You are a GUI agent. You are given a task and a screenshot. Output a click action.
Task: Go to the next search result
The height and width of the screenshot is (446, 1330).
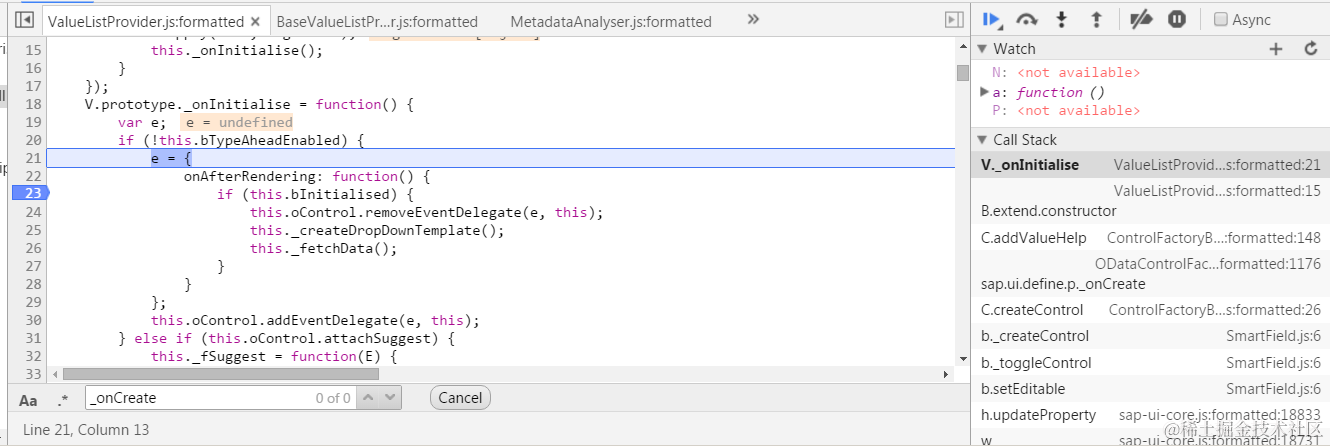[390, 398]
